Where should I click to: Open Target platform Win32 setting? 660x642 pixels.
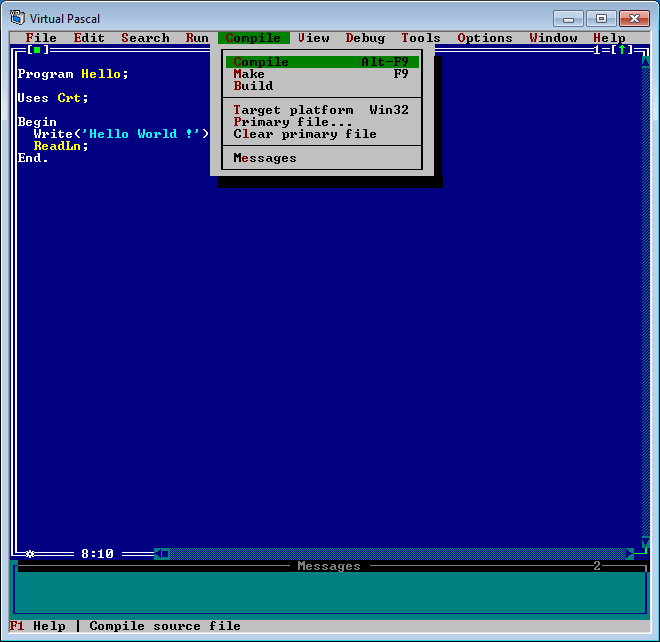321,110
